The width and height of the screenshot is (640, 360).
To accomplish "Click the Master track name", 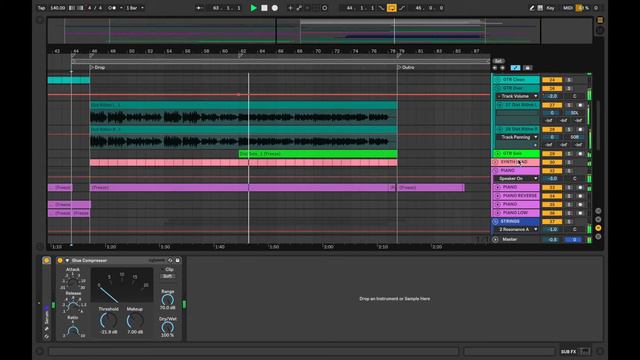I will click(x=509, y=240).
